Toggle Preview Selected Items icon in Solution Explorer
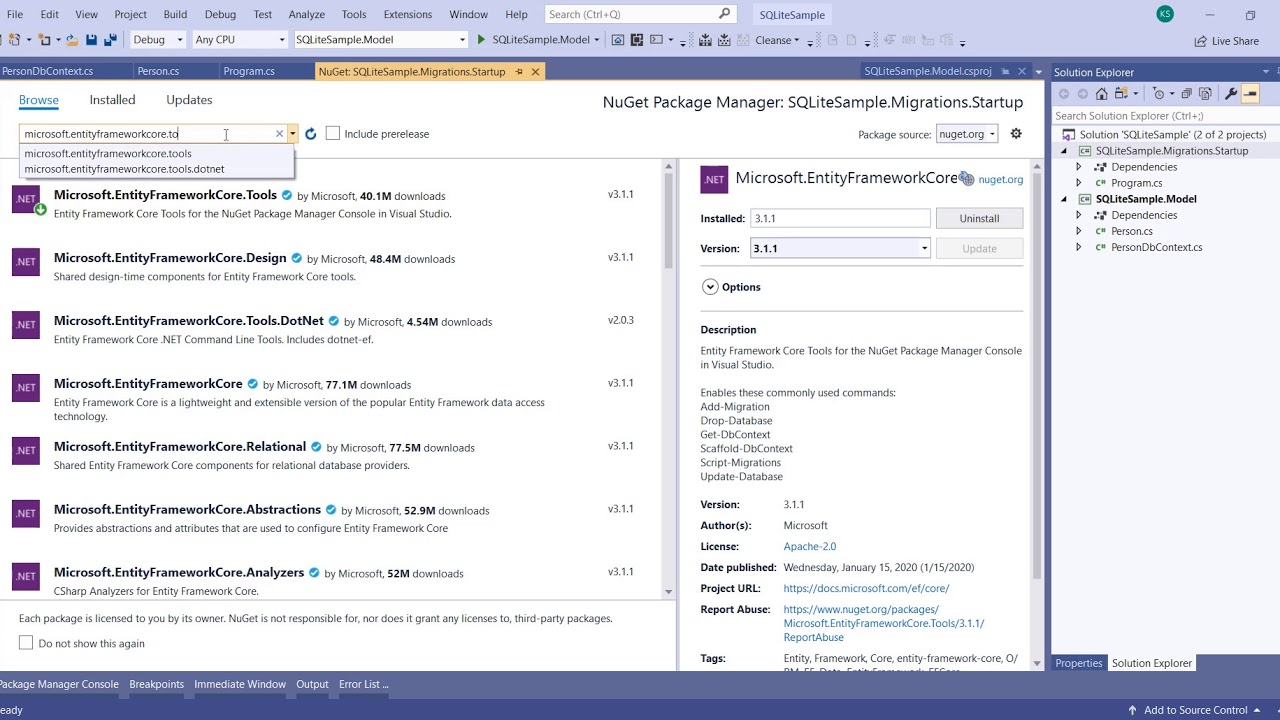 [1250, 94]
